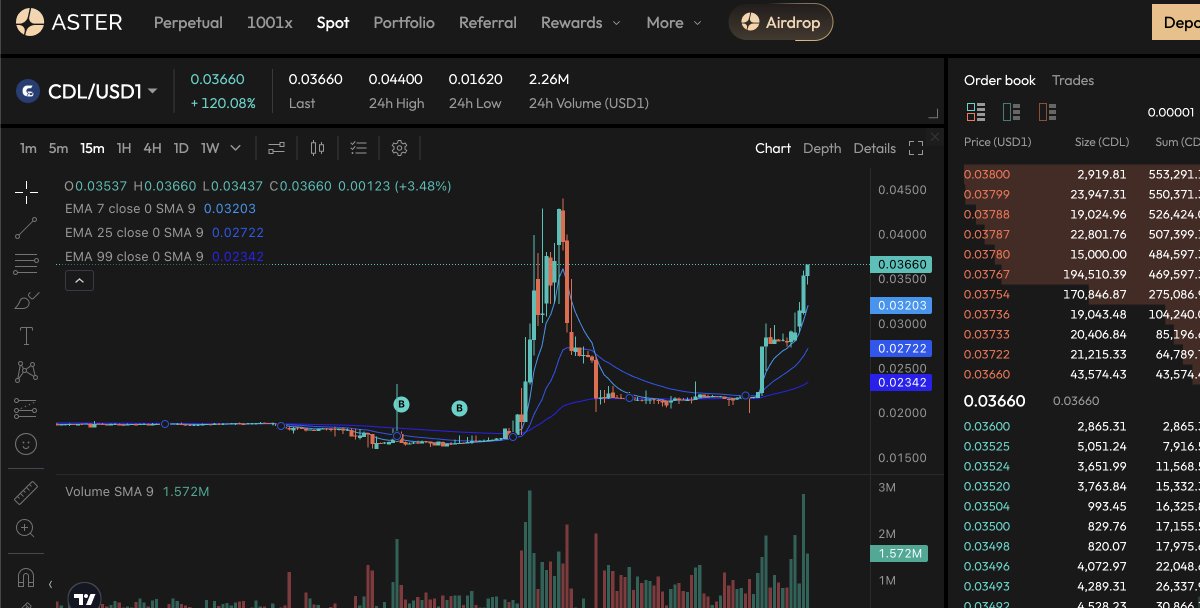Switch to the Details view
Screen dimensions: 1200x608
[x=875, y=148]
